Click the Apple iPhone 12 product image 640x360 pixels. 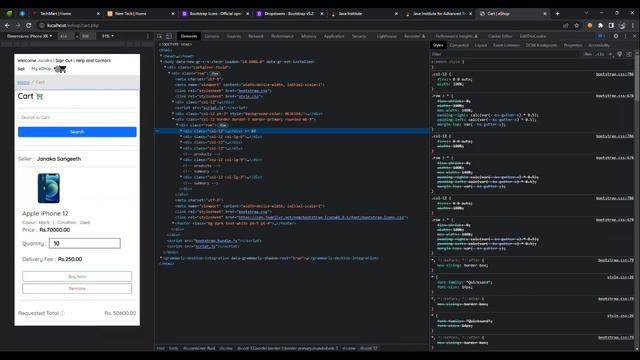[49, 188]
